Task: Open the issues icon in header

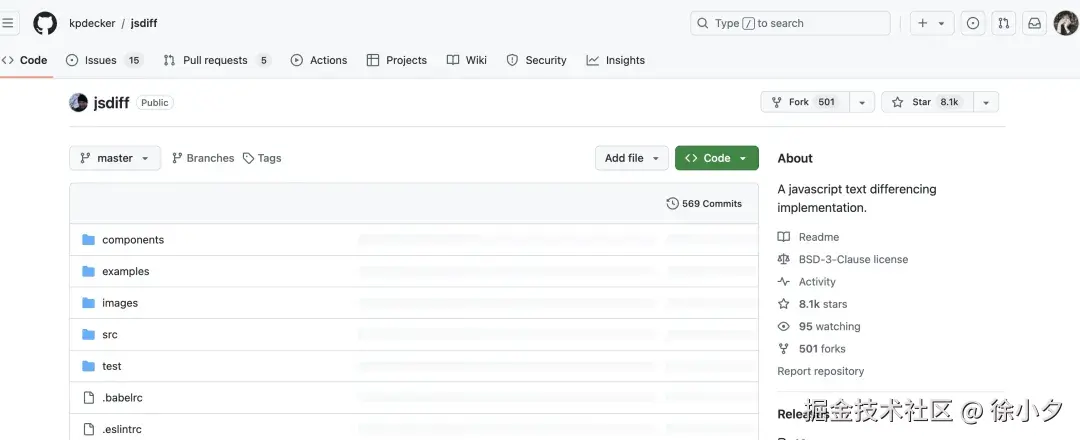Action: [973, 23]
